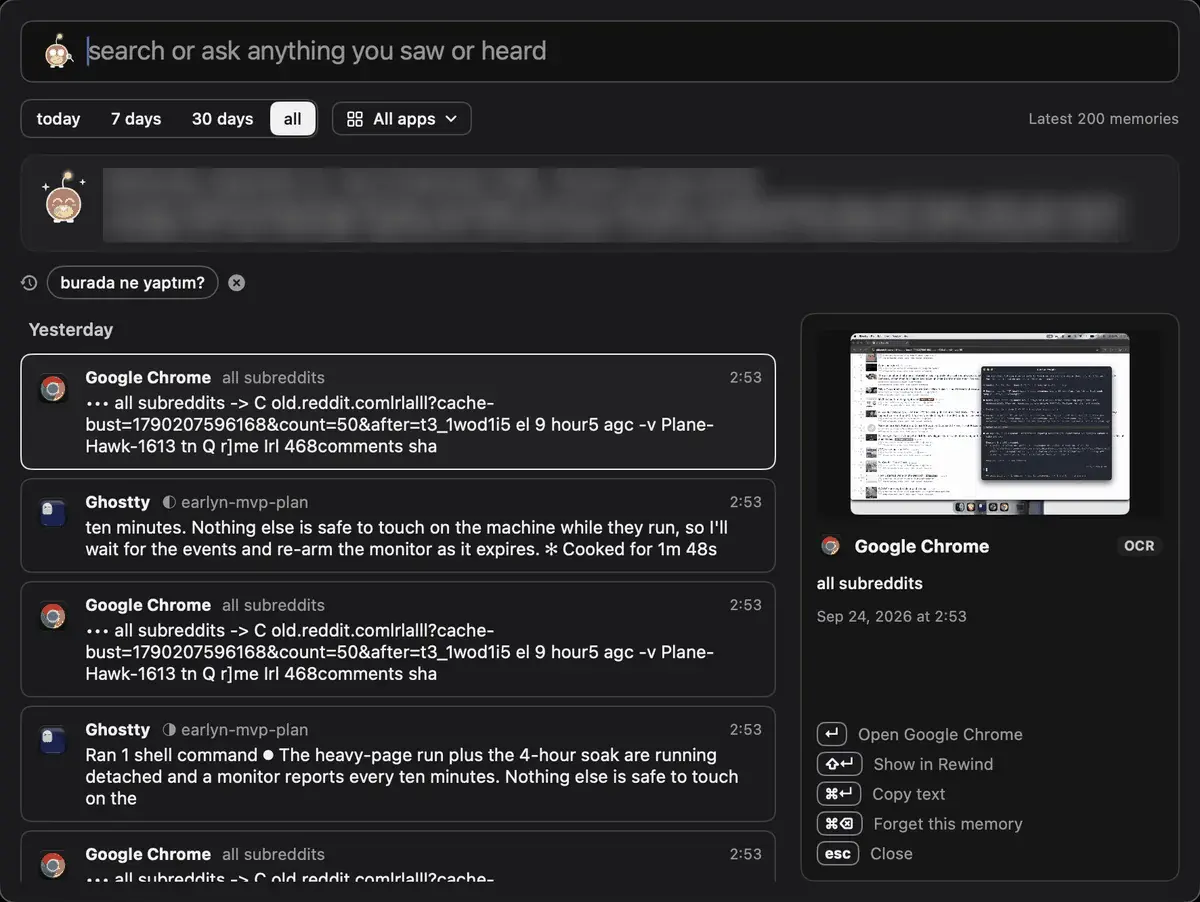Select the 30 days time range
Image resolution: width=1200 pixels, height=902 pixels.
pos(222,119)
